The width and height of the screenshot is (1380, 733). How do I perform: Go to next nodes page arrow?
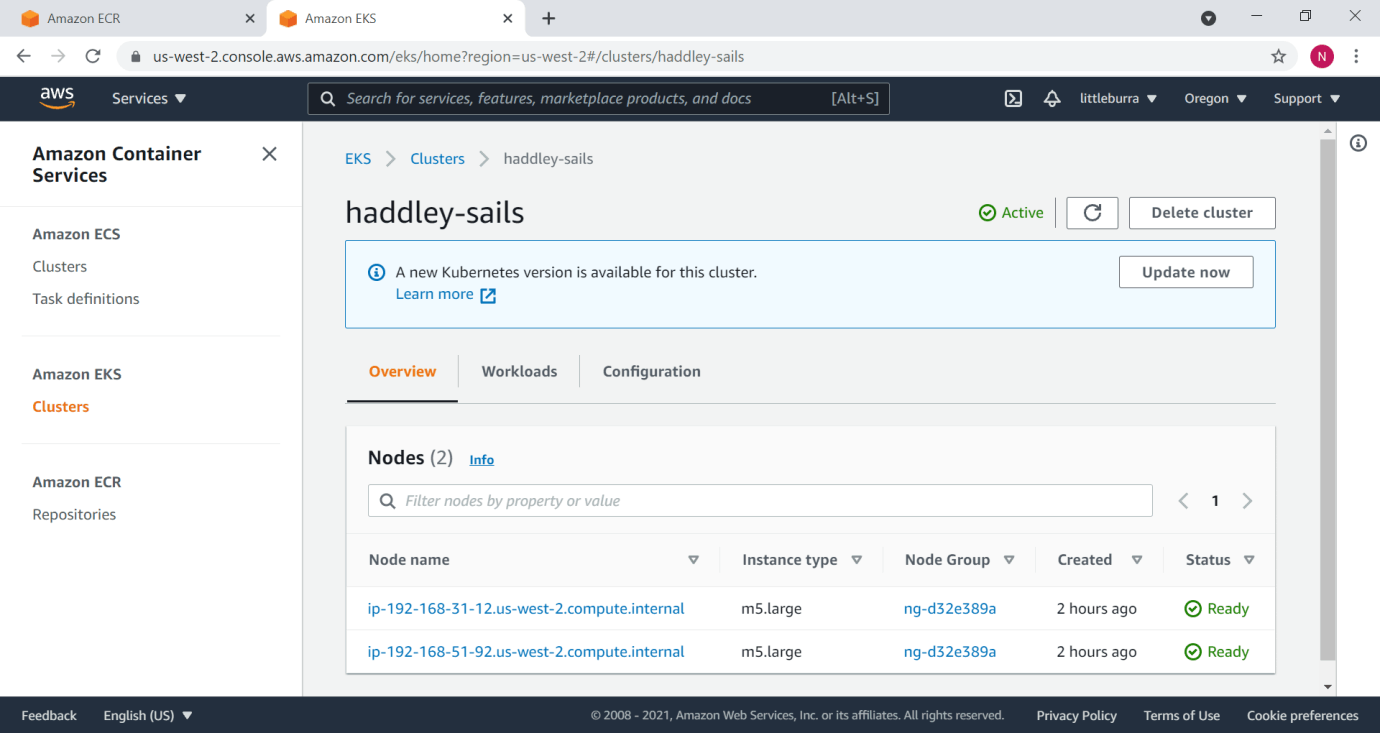(1247, 501)
